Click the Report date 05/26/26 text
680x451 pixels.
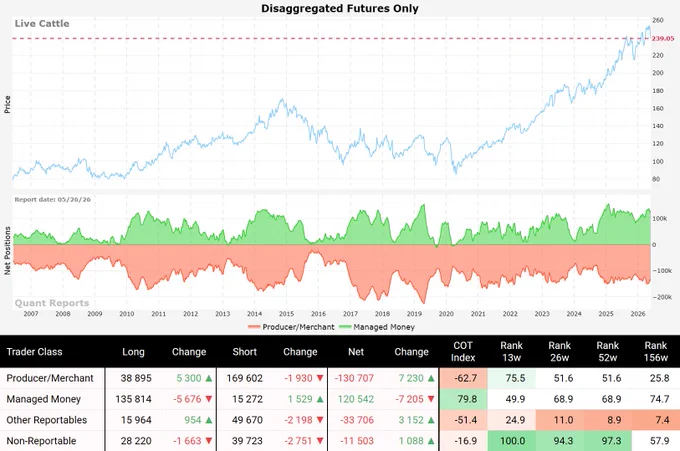pos(52,199)
